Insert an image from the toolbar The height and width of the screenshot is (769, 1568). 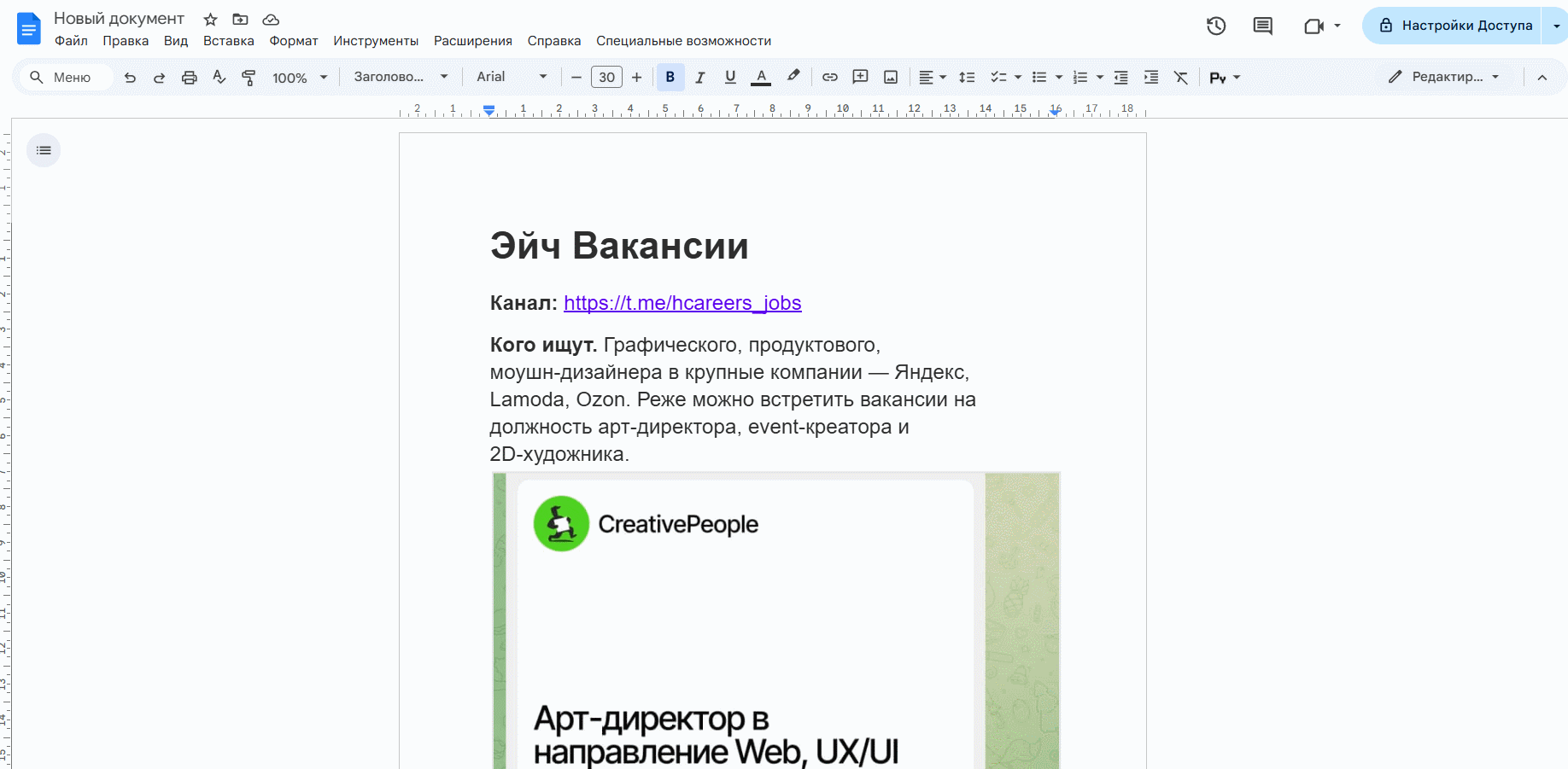click(x=891, y=77)
